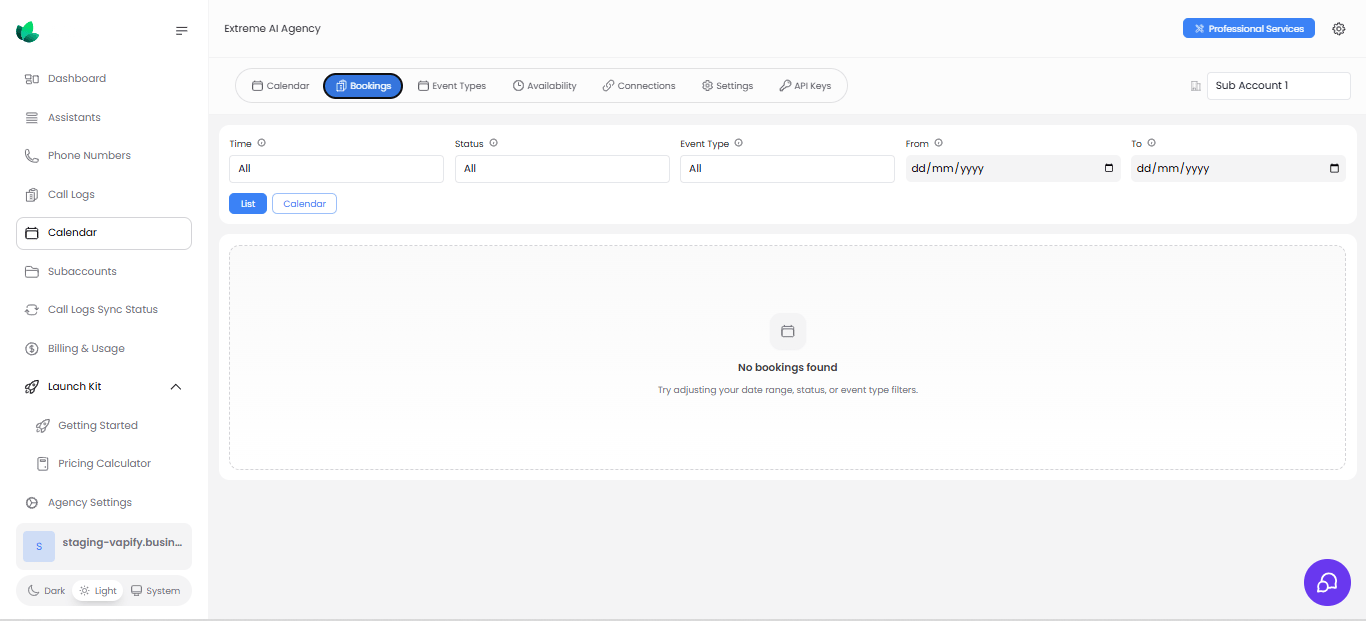Viewport: 1366px width, 621px height.
Task: Open the Event Type filter dropdown
Action: pyautogui.click(x=787, y=169)
